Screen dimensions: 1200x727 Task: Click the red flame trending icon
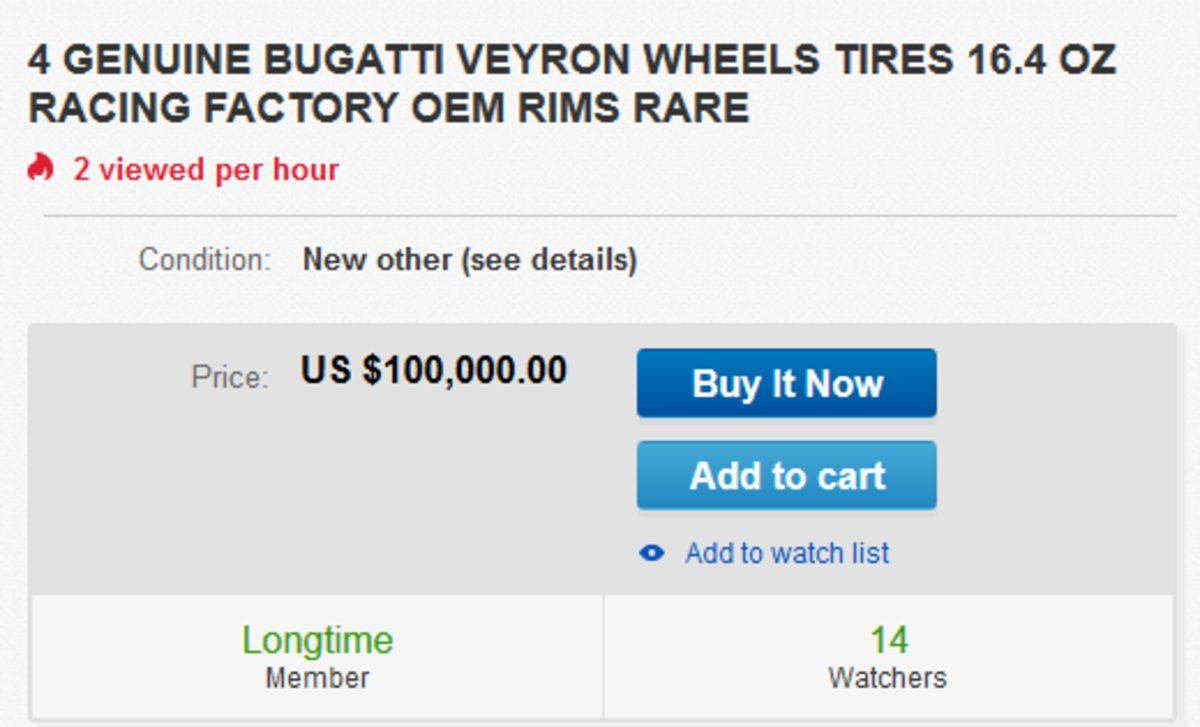coord(42,168)
